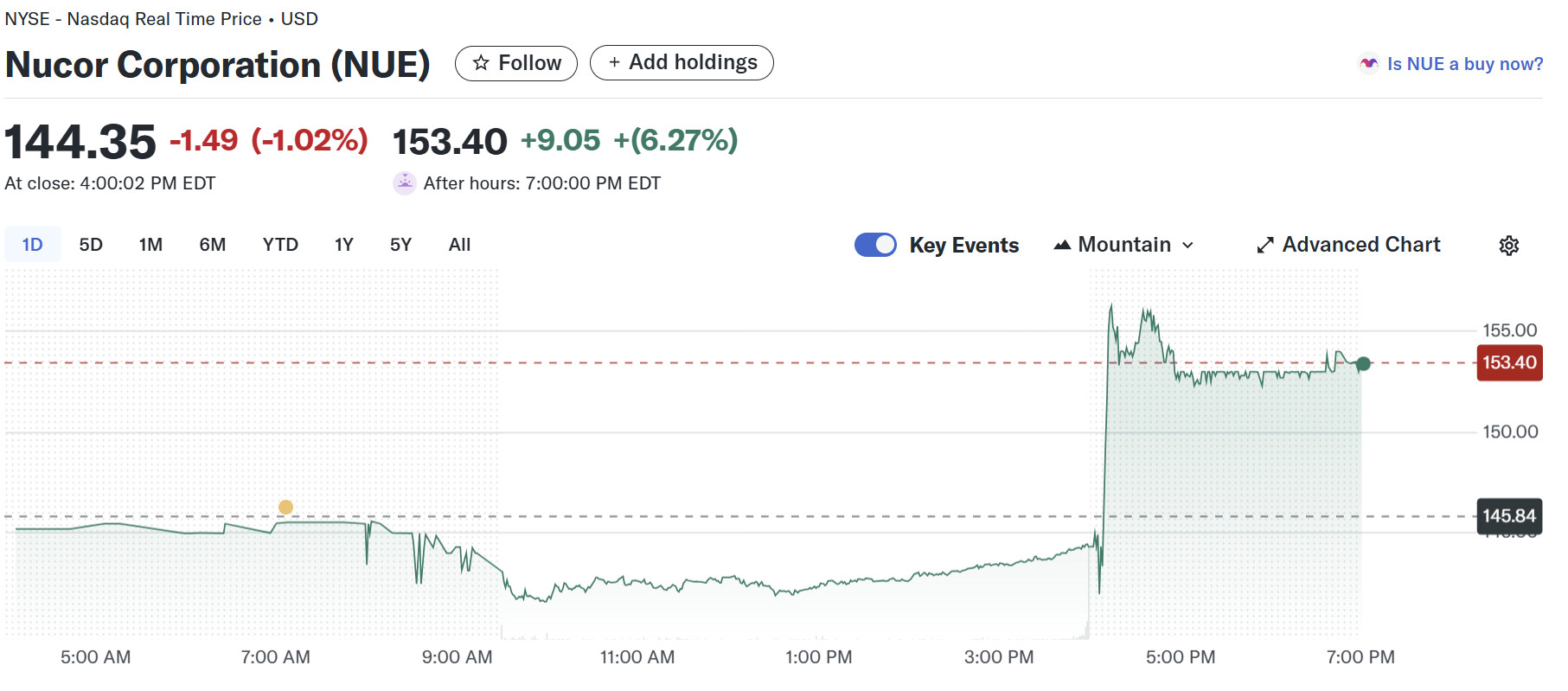Click the yellow key event dot
The height and width of the screenshot is (691, 1568).
(x=285, y=507)
